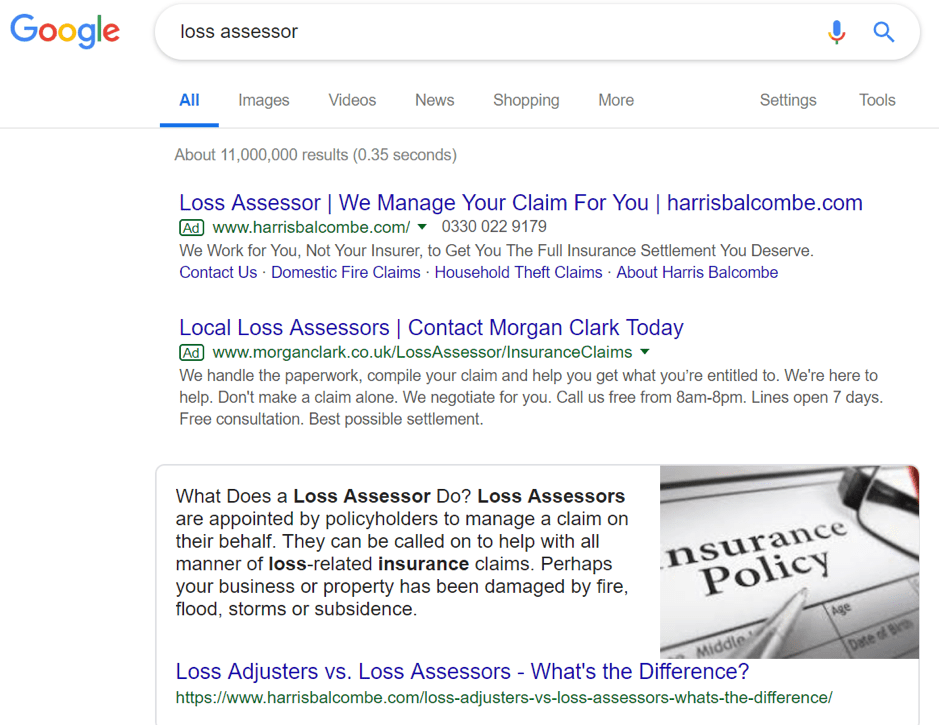Open 'Local Loss Assessors | Contact Morgan Clark' ad
This screenshot has height=725, width=939.
(x=431, y=328)
